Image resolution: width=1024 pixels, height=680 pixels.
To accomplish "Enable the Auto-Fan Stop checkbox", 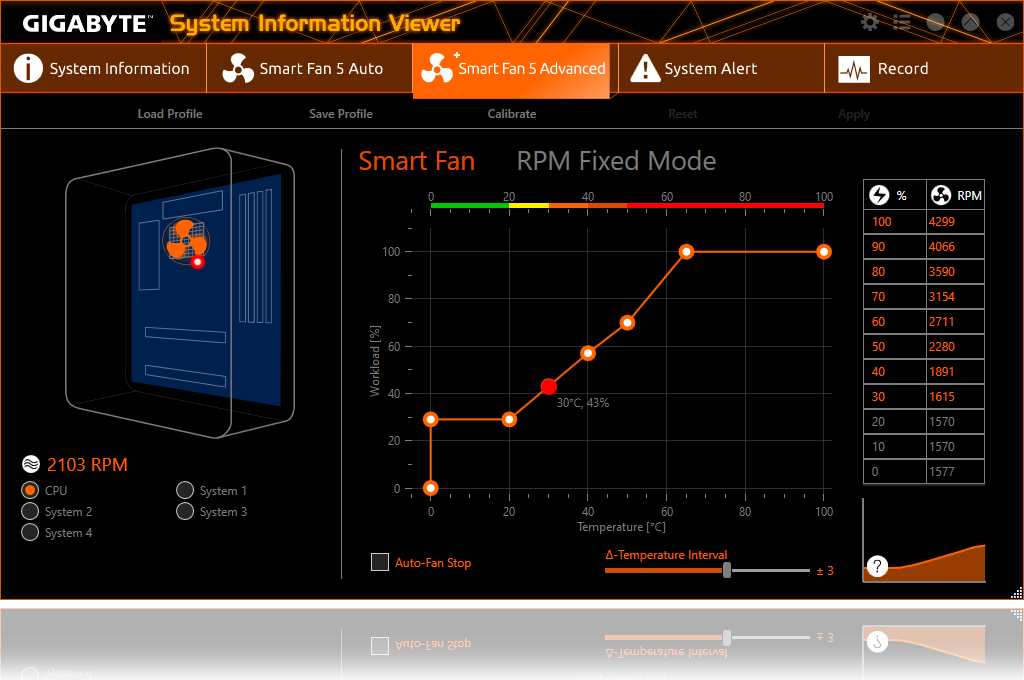I will point(380,562).
